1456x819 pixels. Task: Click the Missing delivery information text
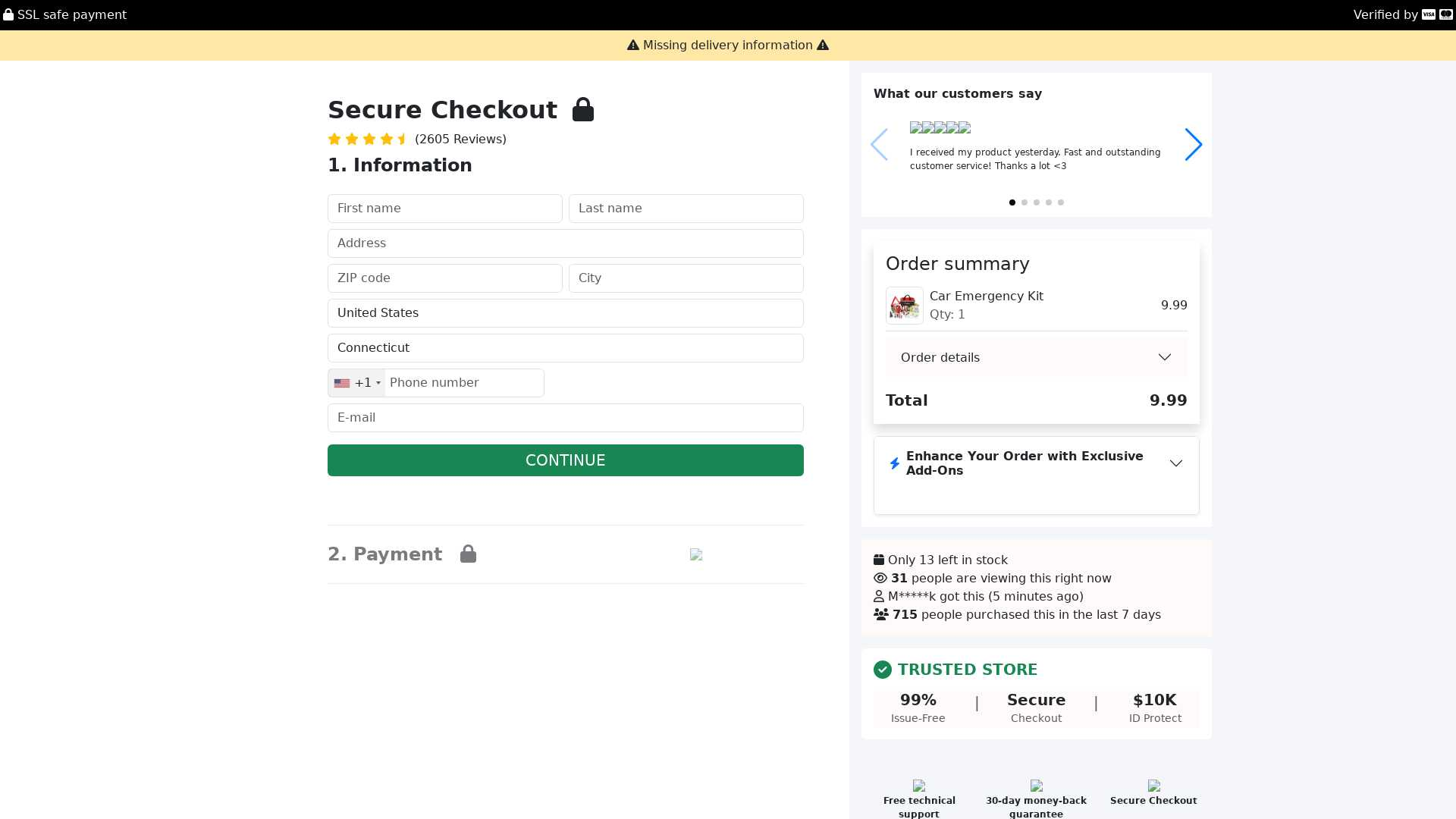[x=728, y=45]
